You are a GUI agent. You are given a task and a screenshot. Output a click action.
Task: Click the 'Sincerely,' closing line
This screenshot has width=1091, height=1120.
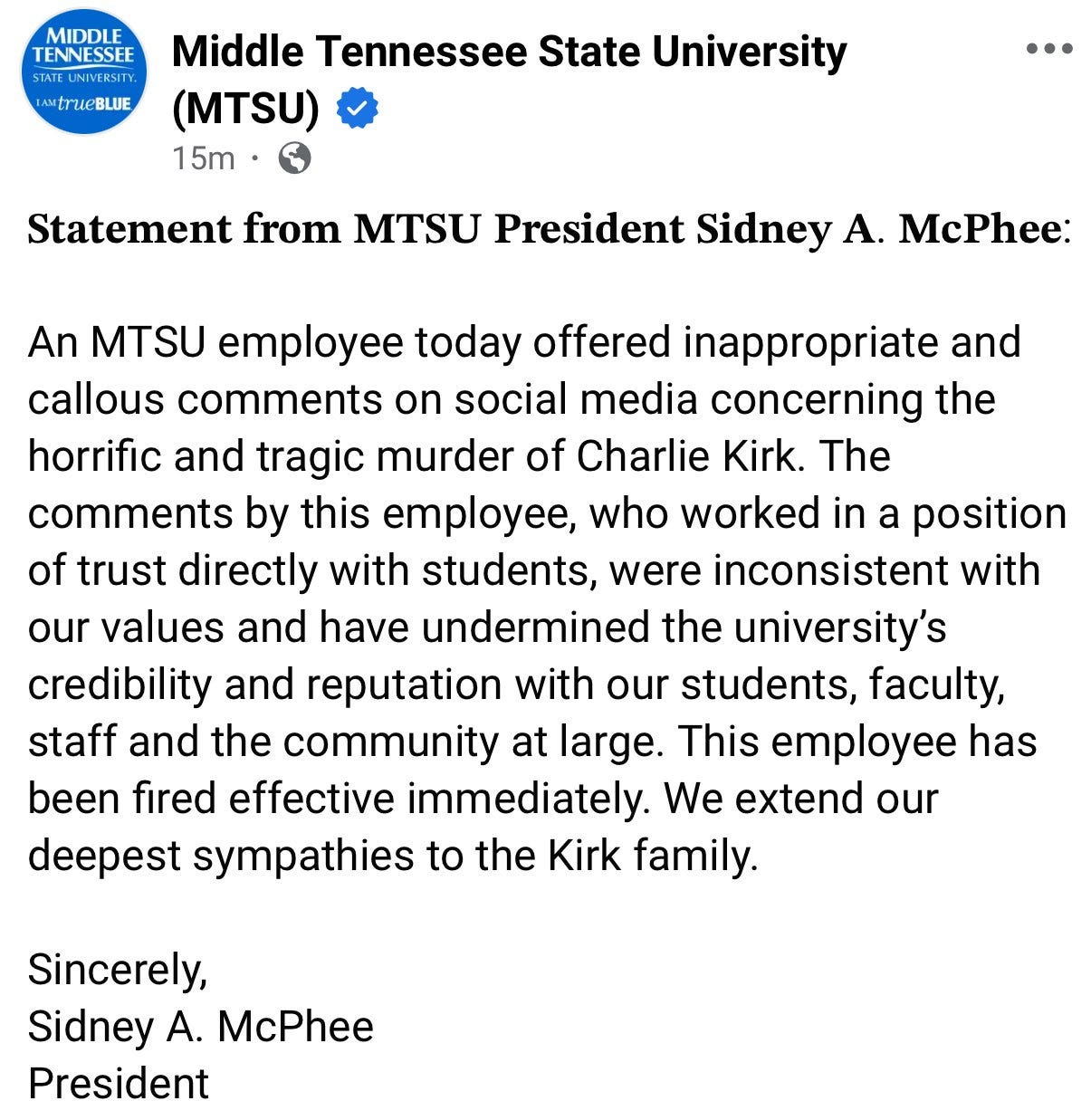point(118,971)
